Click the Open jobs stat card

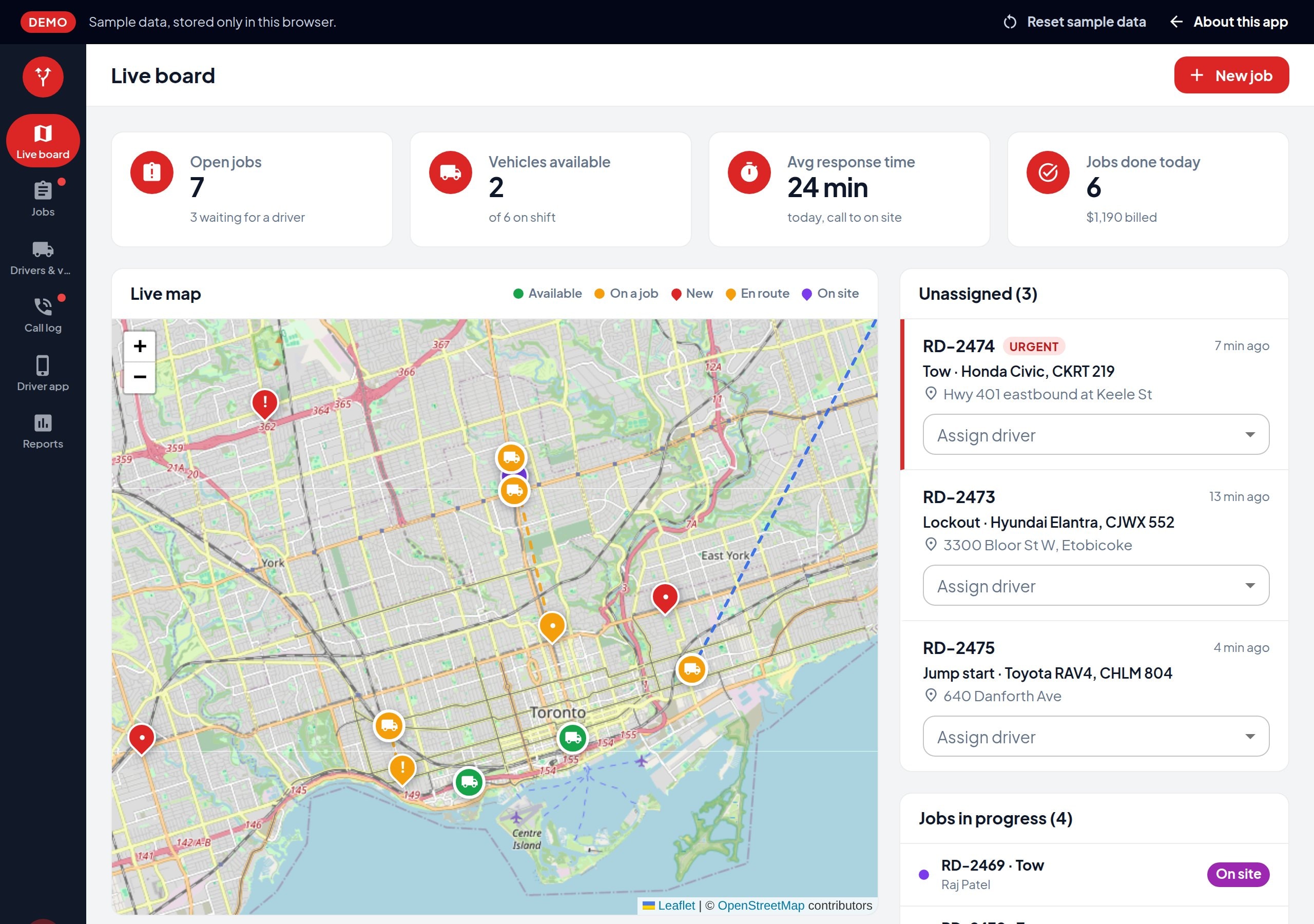point(252,189)
